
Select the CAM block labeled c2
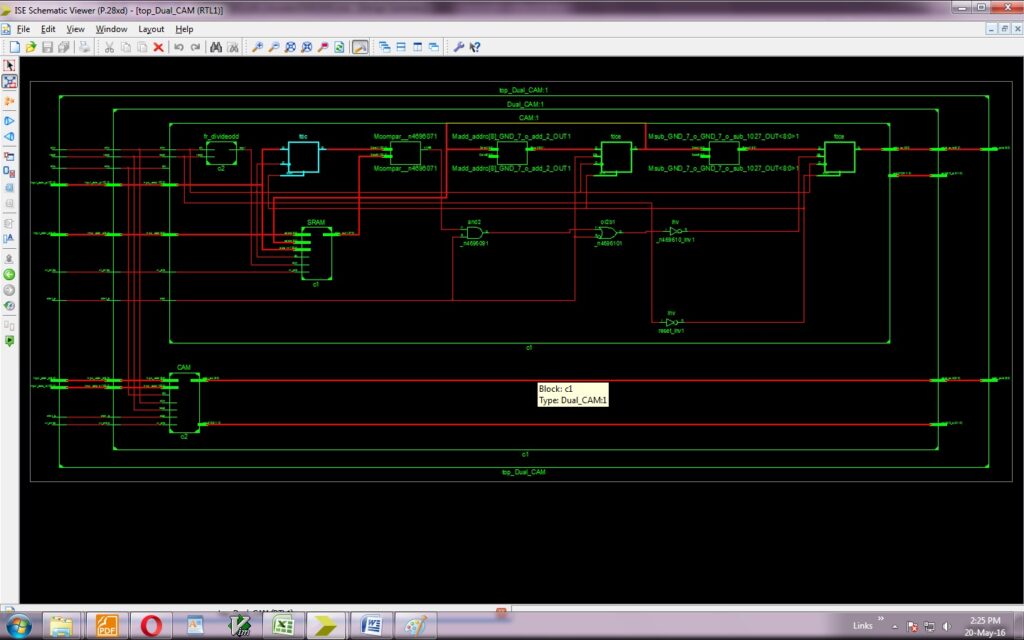(x=185, y=400)
